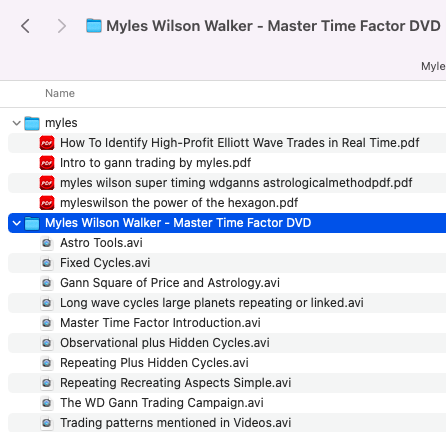The height and width of the screenshot is (432, 446).
Task: Collapse the Master Time Factor DVD folder chevron
Action: click(16, 223)
